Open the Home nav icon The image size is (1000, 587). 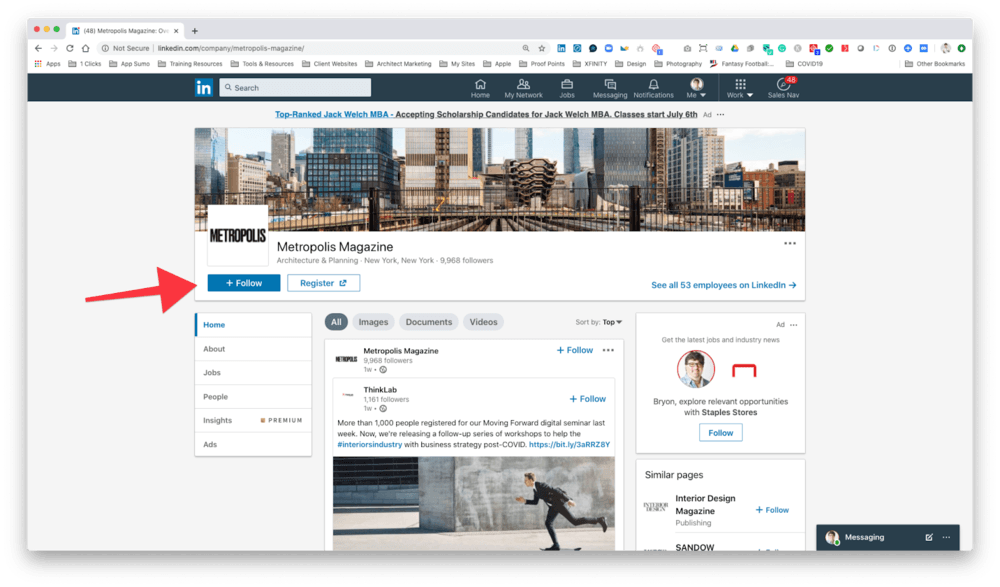480,88
